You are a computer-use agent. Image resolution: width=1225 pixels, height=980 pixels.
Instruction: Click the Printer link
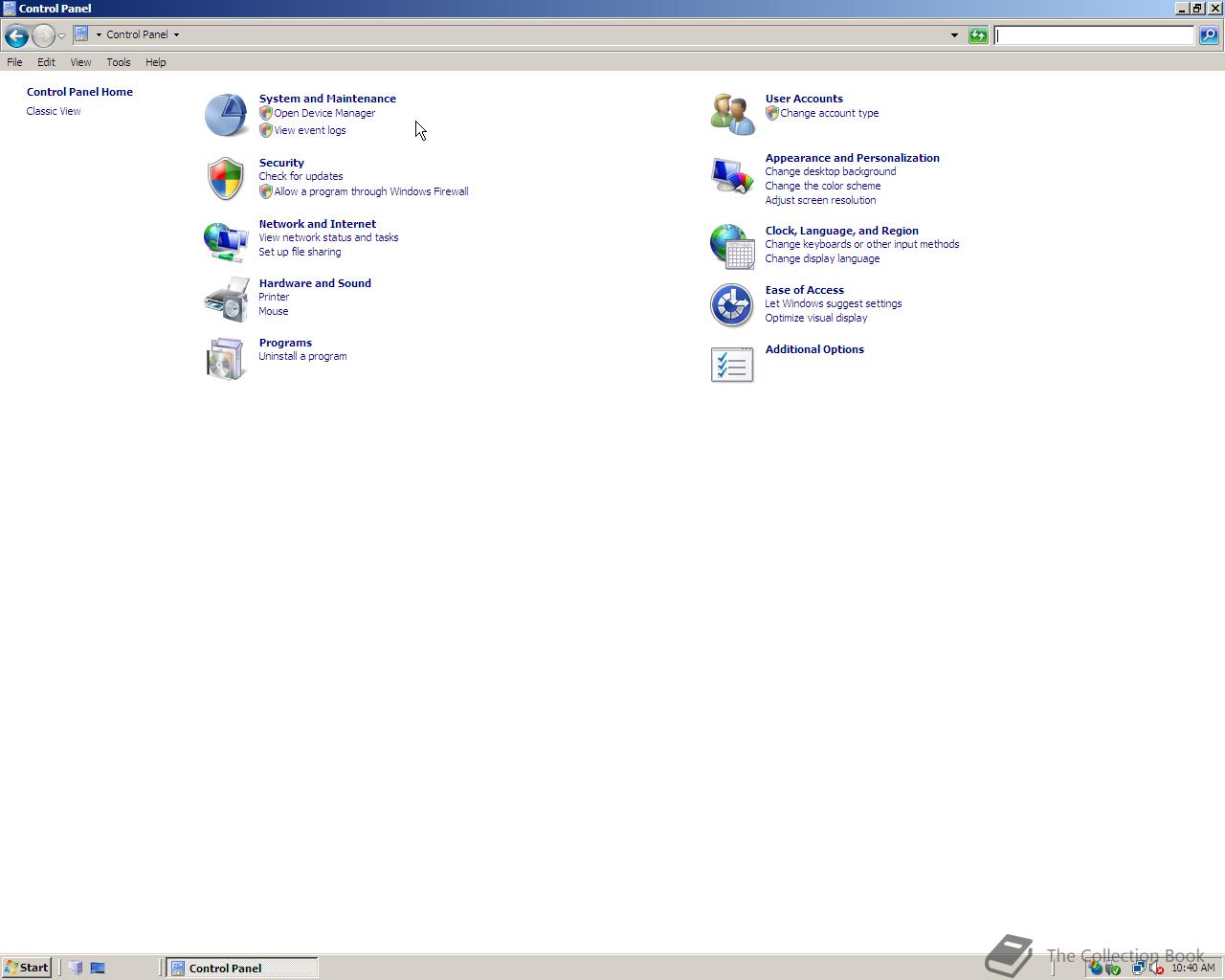pos(274,297)
